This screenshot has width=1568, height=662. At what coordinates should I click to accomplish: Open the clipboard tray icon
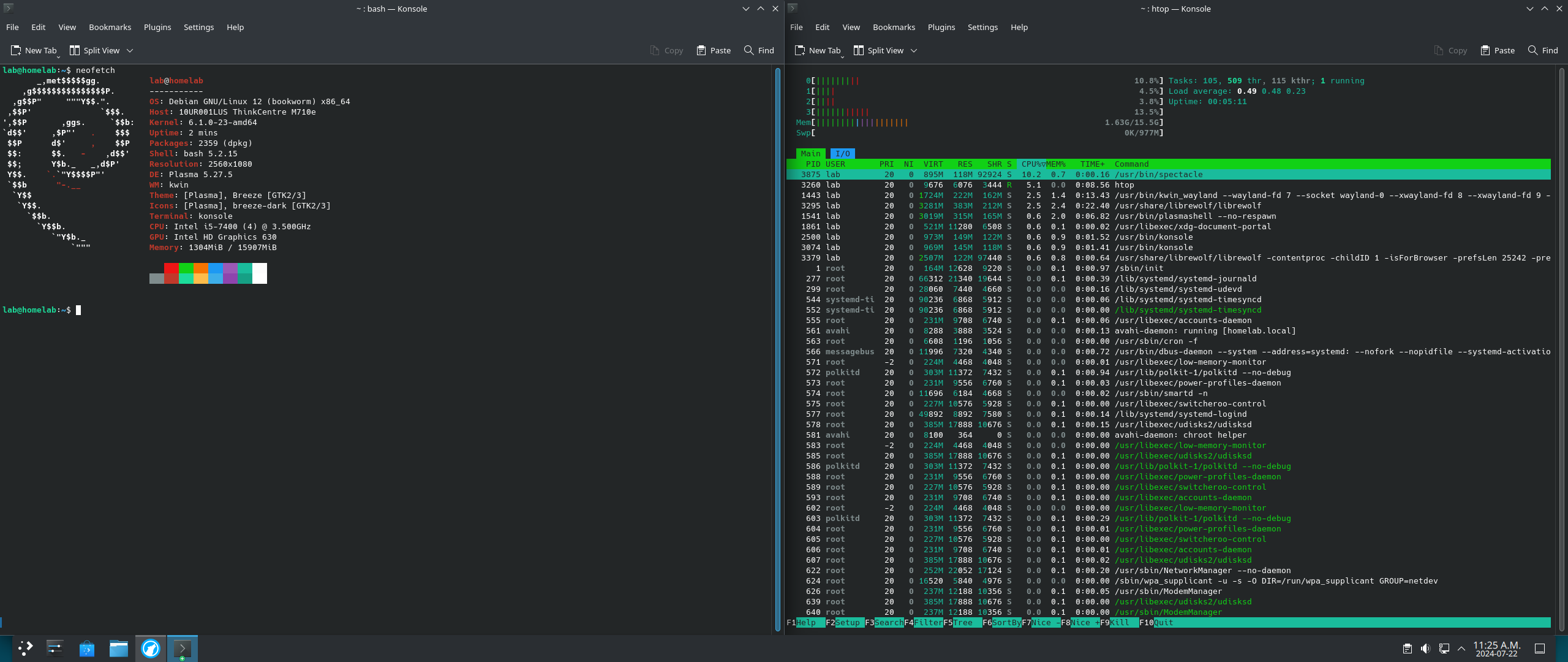pos(1408,649)
